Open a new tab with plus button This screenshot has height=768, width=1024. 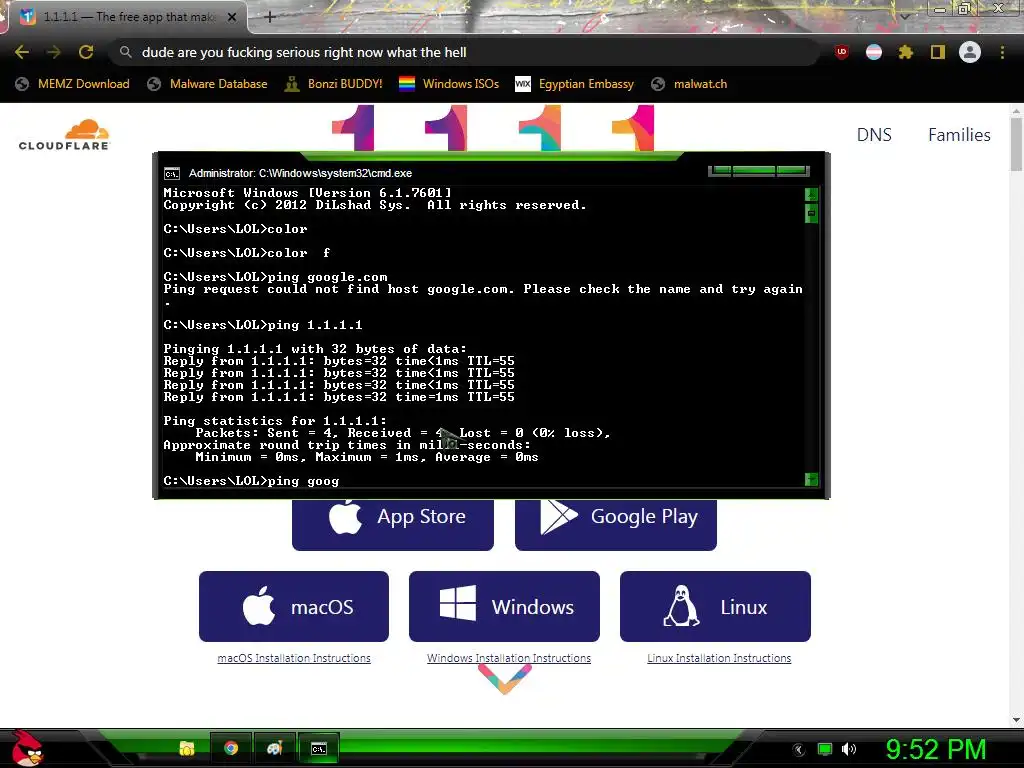click(270, 17)
